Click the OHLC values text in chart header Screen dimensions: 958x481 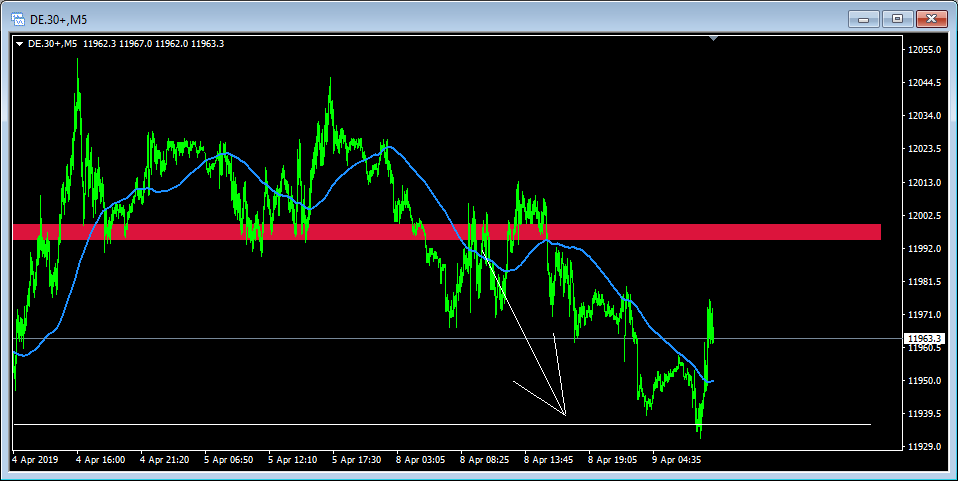[167, 44]
